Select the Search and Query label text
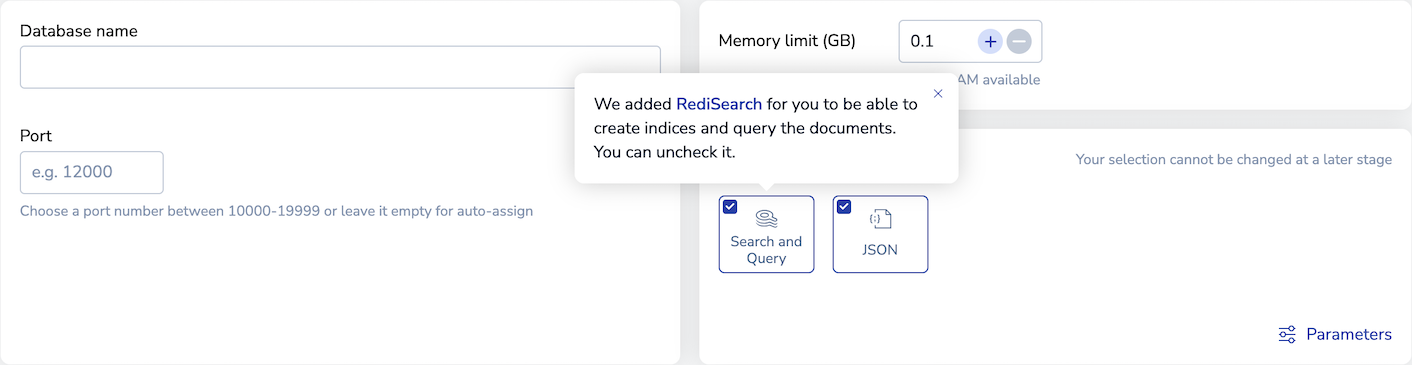This screenshot has width=1412, height=365. (766, 250)
